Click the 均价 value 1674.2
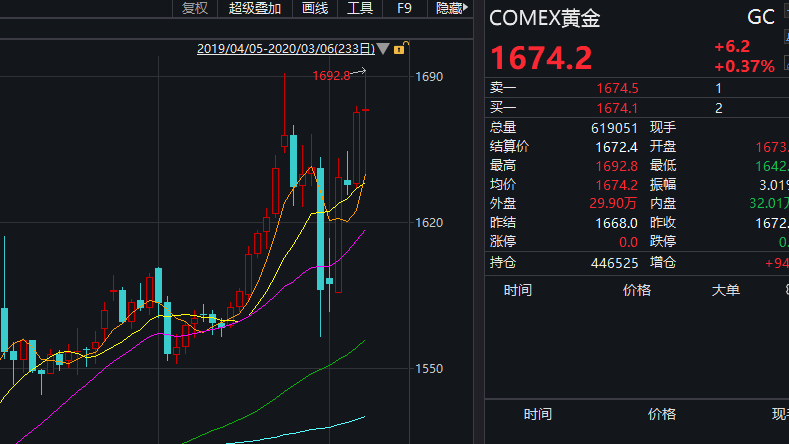The width and height of the screenshot is (789, 444). (616, 185)
